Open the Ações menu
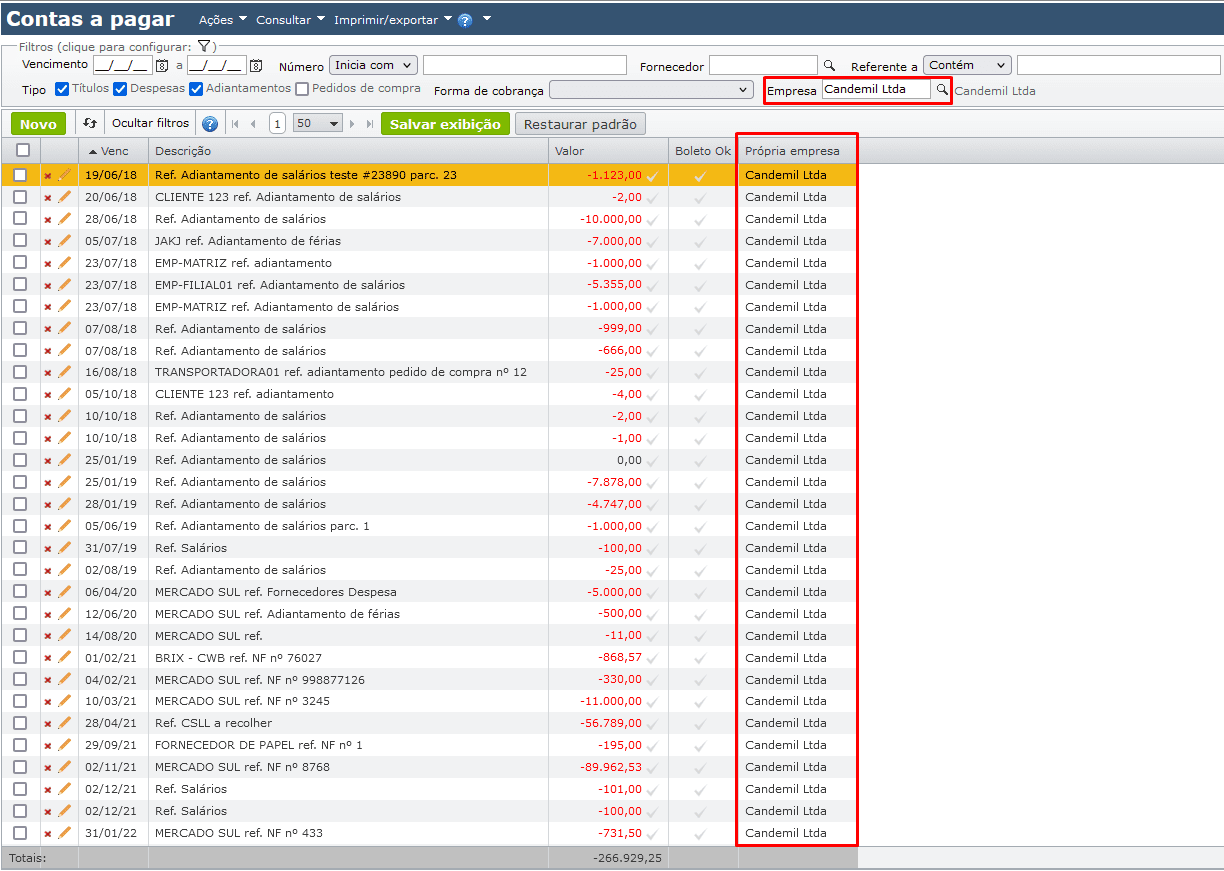The image size is (1224, 871). point(223,20)
